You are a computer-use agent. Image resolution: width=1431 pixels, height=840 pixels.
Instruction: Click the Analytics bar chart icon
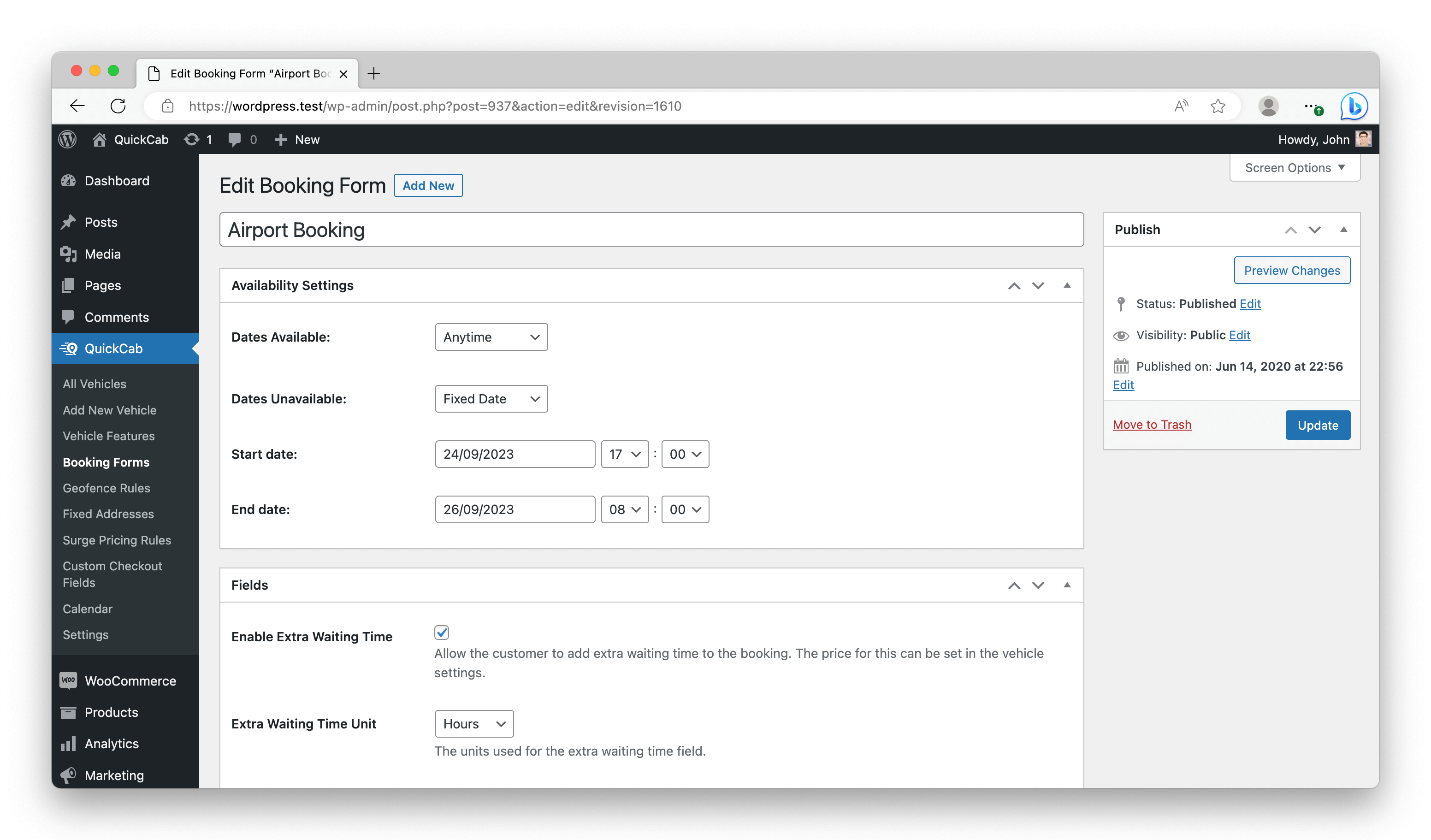click(x=68, y=743)
